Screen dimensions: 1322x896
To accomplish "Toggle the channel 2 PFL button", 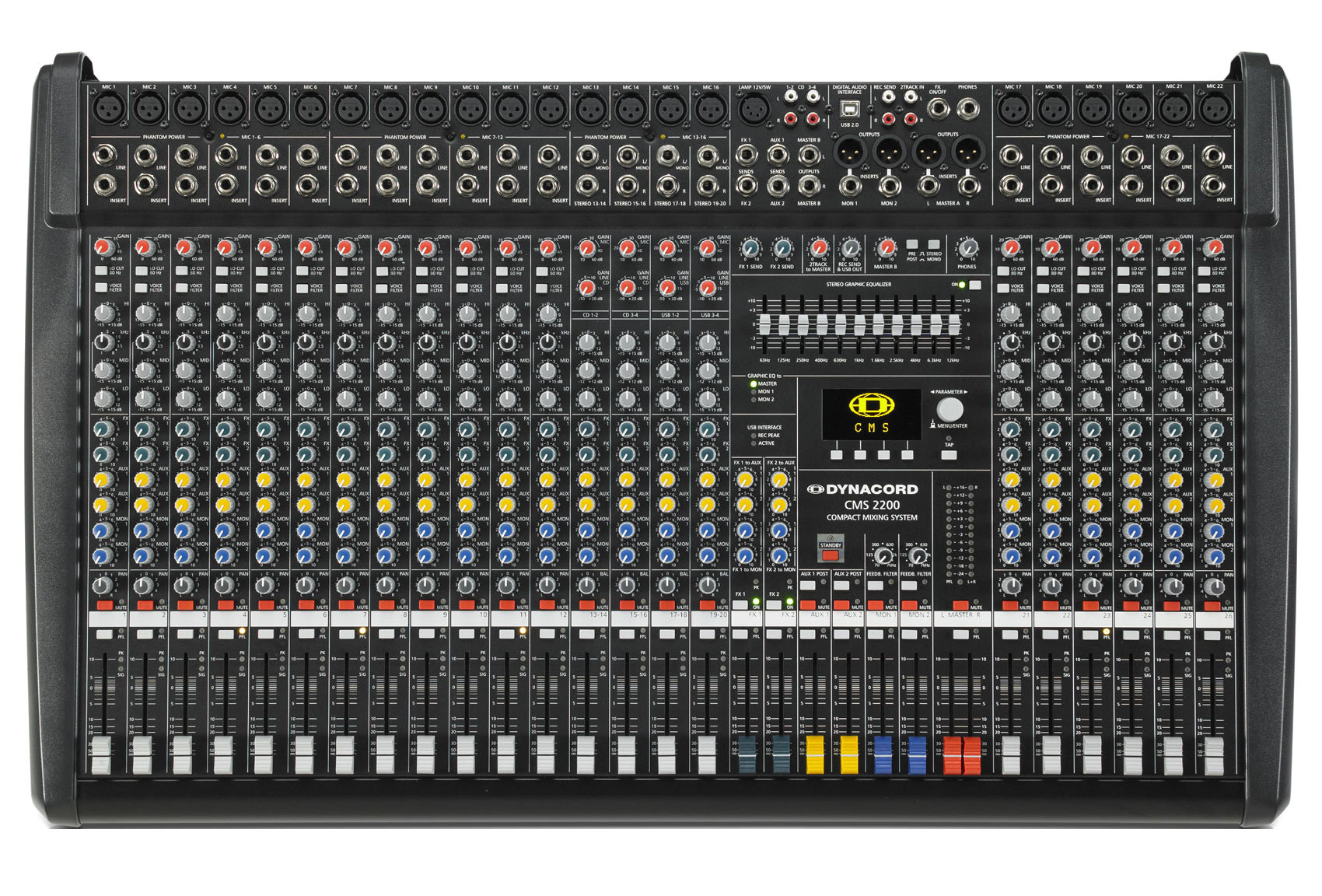I will pyautogui.click(x=145, y=635).
